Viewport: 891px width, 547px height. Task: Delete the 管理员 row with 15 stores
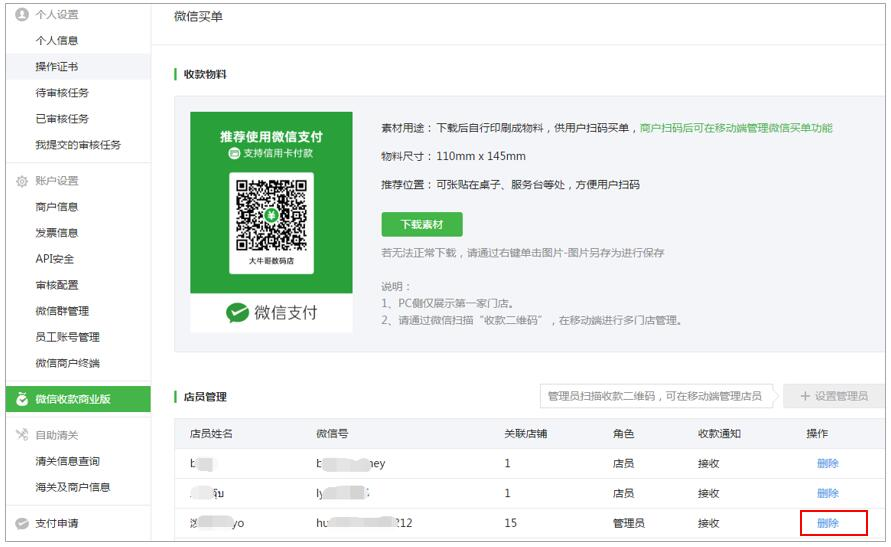pos(827,523)
